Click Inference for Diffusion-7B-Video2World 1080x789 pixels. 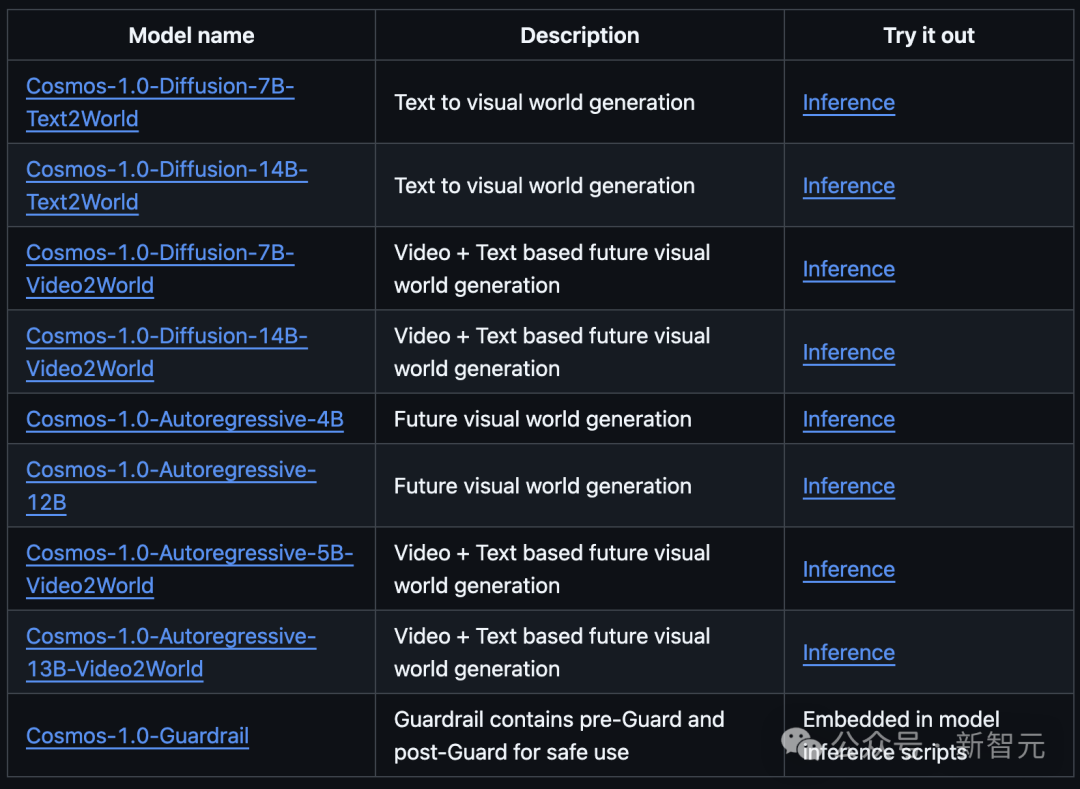pos(849,269)
